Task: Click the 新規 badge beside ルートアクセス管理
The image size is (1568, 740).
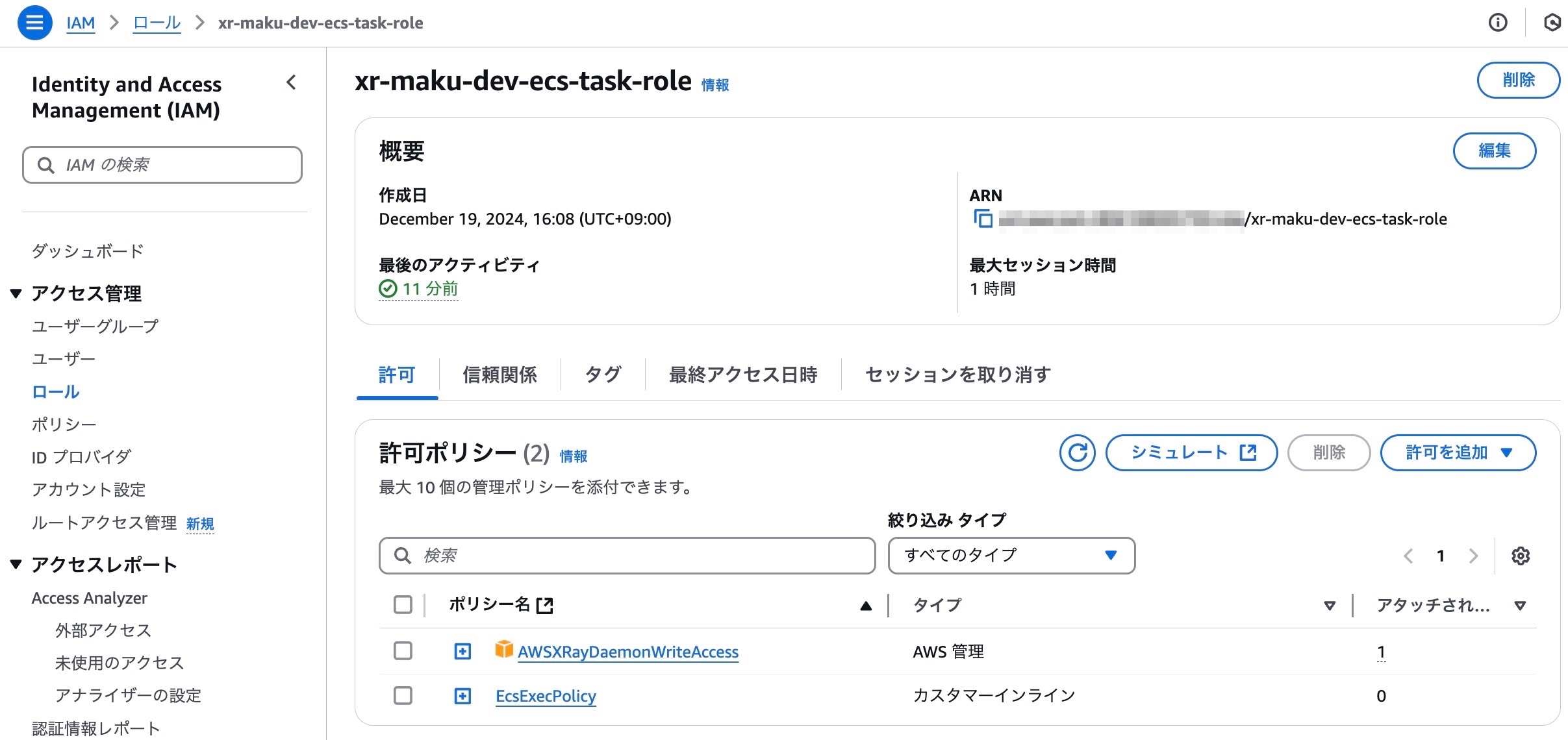Action: tap(200, 524)
